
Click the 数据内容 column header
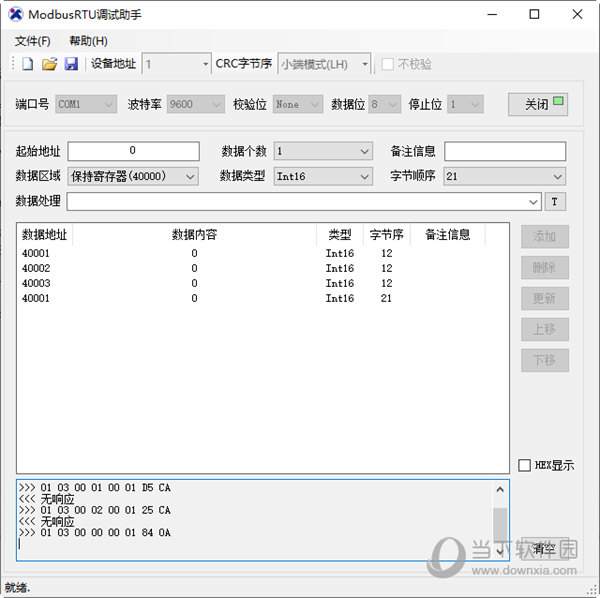pos(194,235)
